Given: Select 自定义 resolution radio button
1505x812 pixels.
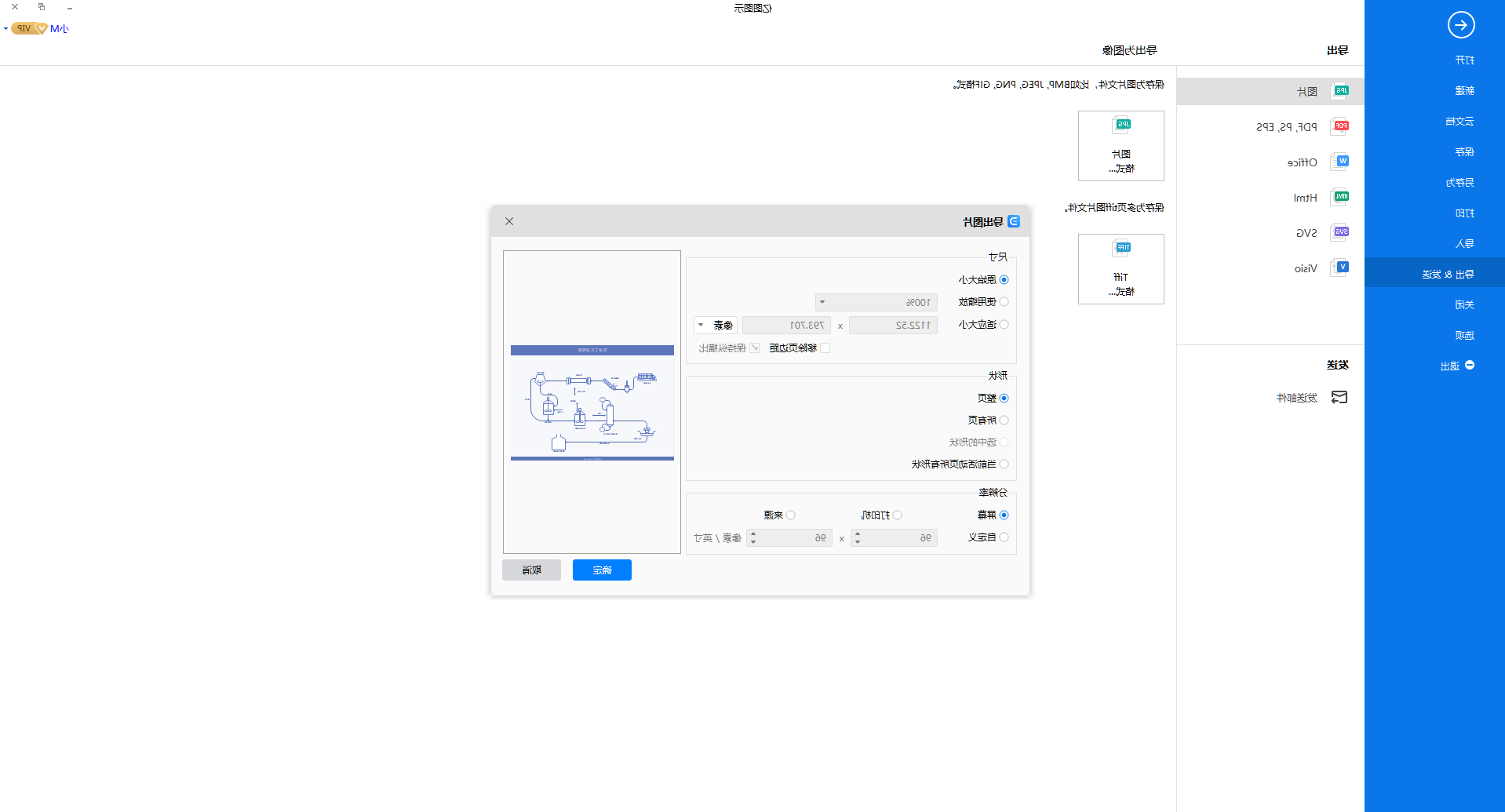Looking at the screenshot, I should click(1004, 537).
